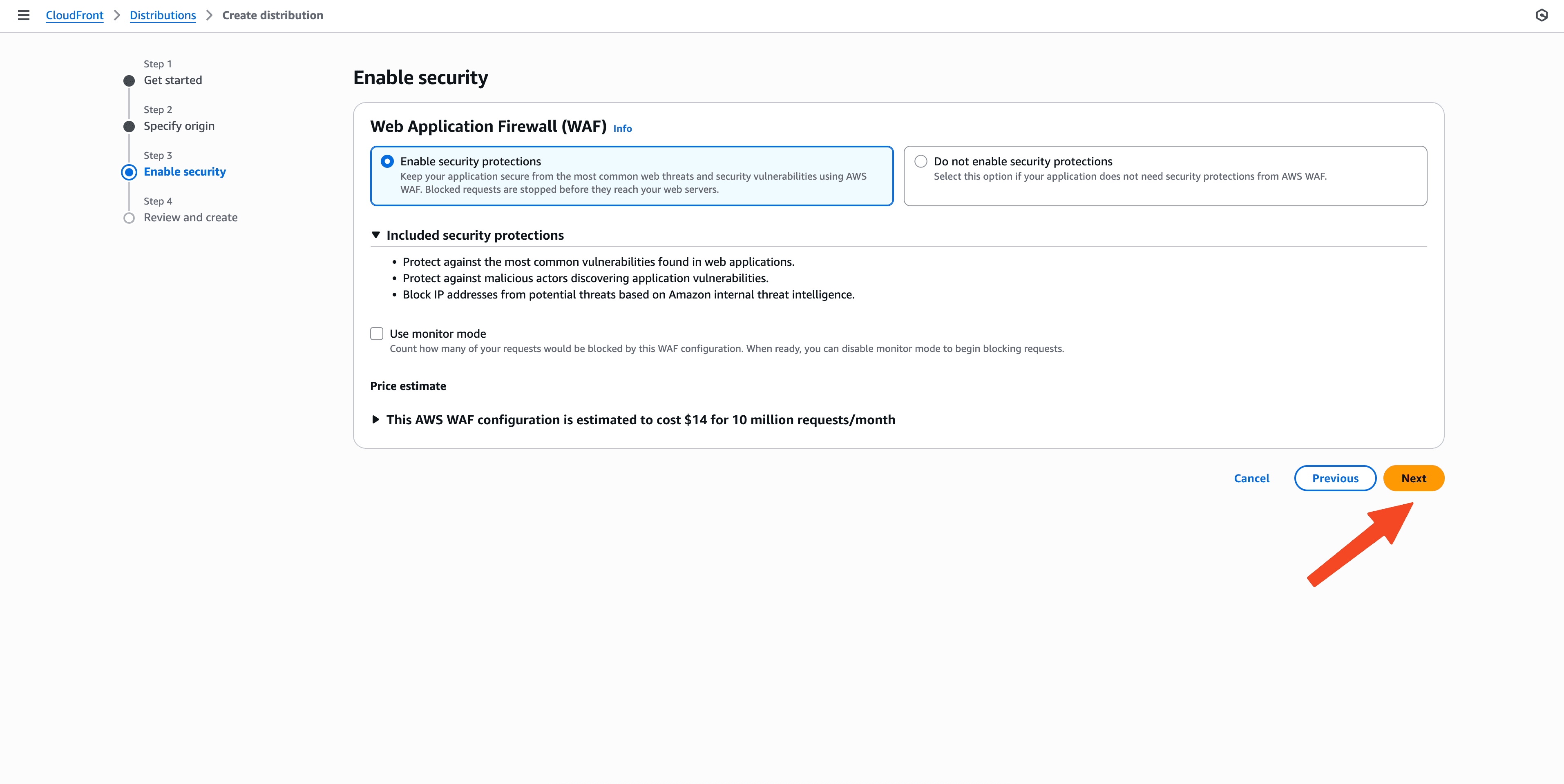Viewport: 1564px width, 784px height.
Task: Open the CloudFront breadcrumb link
Action: tap(74, 15)
